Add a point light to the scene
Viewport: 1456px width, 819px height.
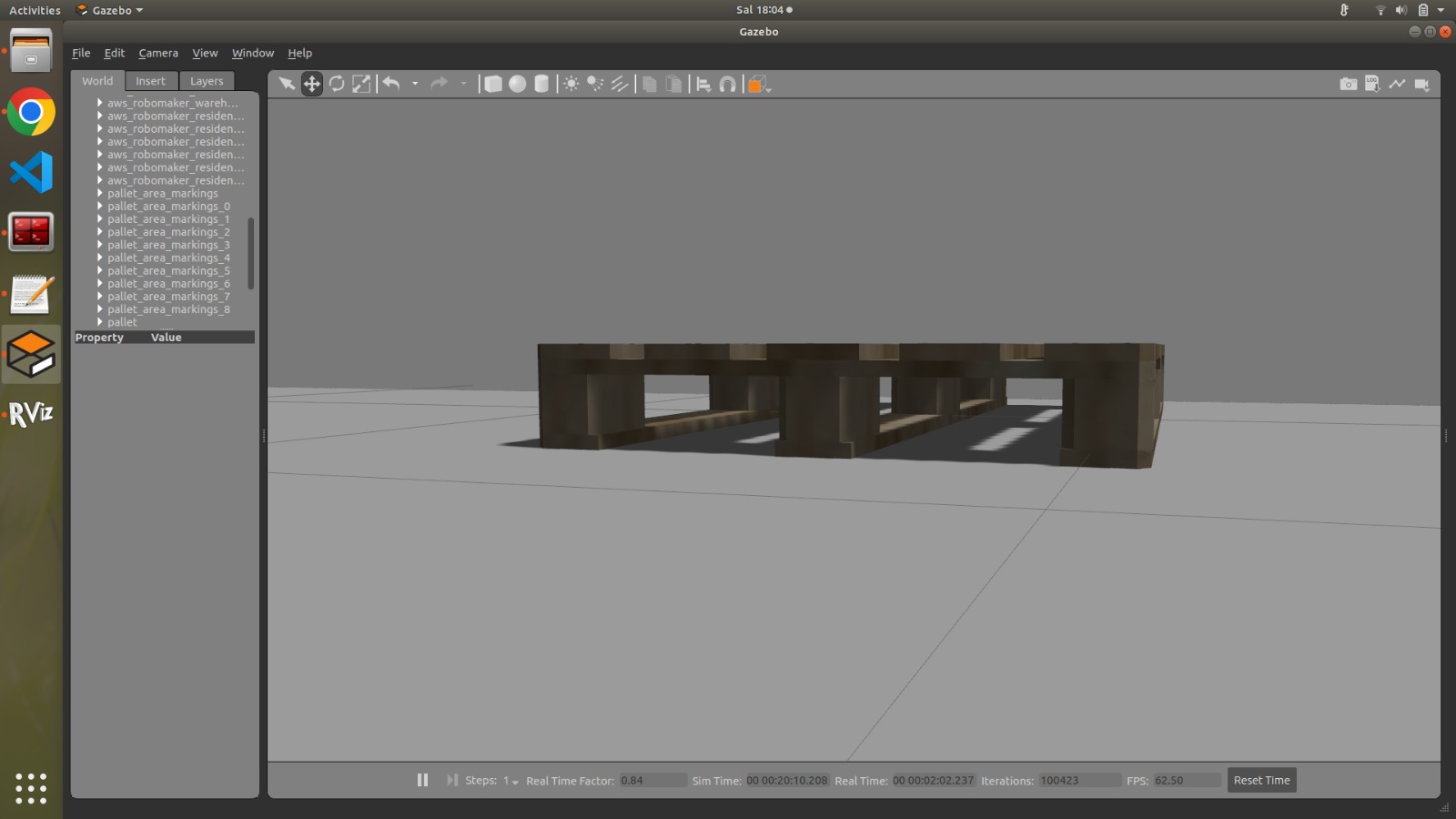click(x=571, y=84)
